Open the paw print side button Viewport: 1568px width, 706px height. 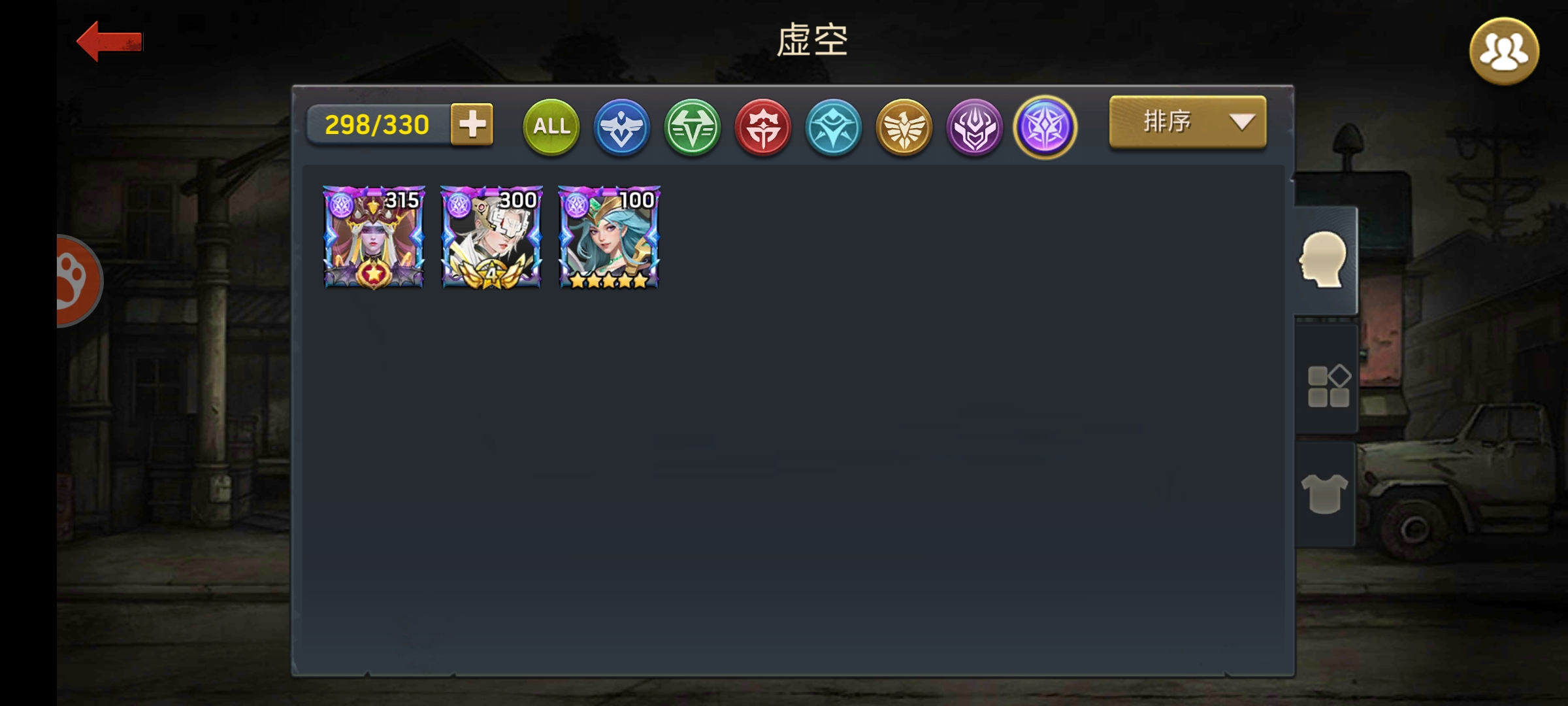(x=77, y=281)
